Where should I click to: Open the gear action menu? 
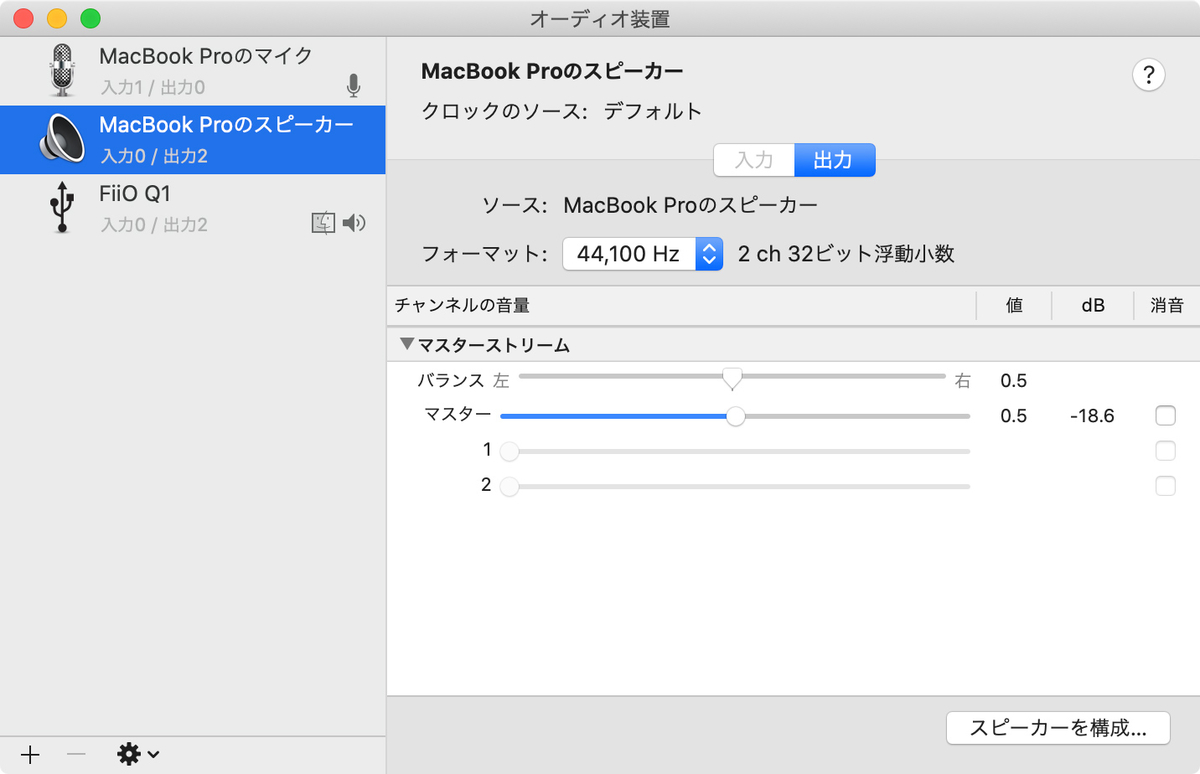pyautogui.click(x=138, y=754)
